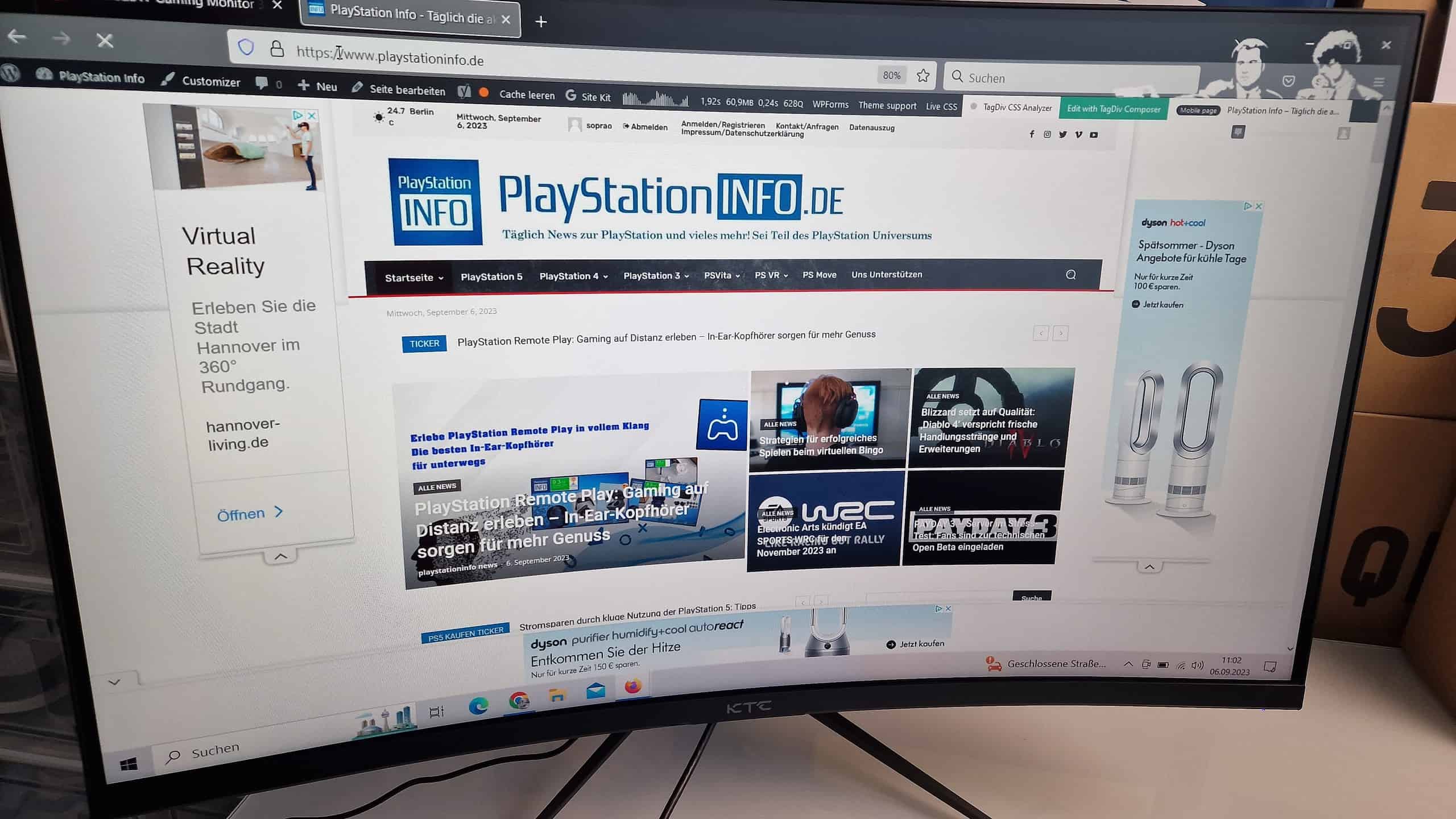
Task: Click the Cache leeren admin bar link
Action: pos(527,95)
